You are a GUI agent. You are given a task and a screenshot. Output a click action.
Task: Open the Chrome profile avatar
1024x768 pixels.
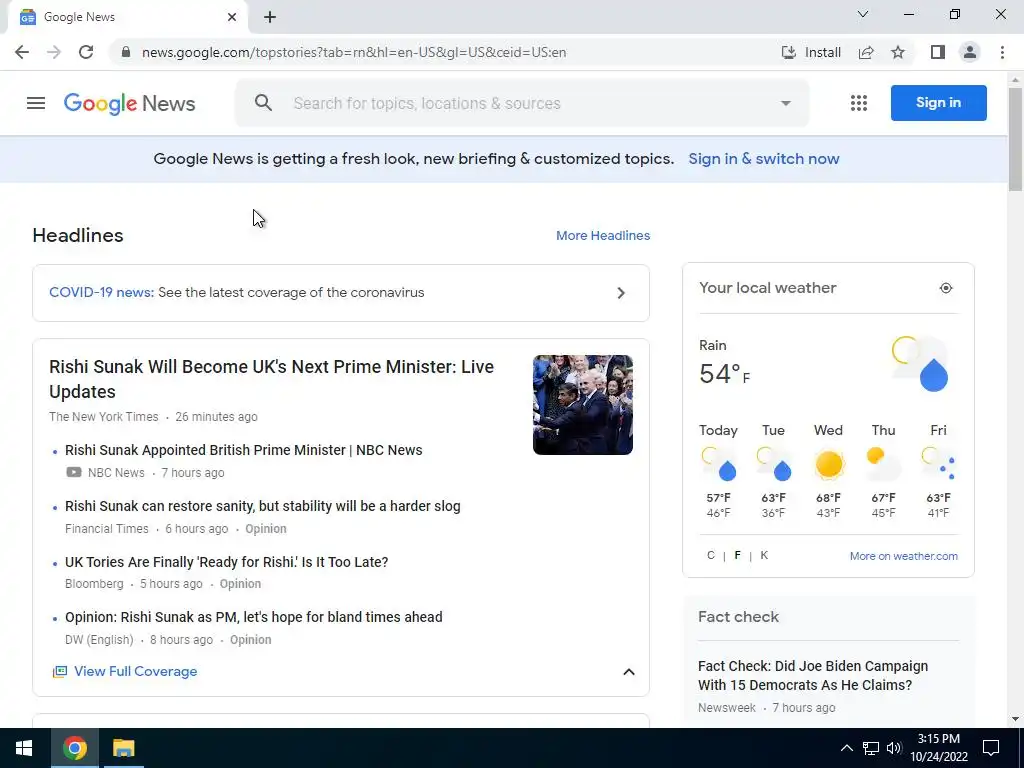point(970,52)
